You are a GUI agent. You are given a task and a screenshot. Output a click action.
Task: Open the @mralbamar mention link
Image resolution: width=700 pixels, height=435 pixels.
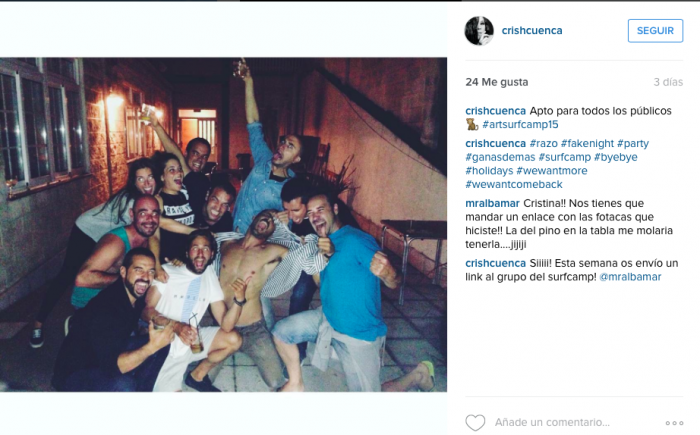[x=630, y=276]
